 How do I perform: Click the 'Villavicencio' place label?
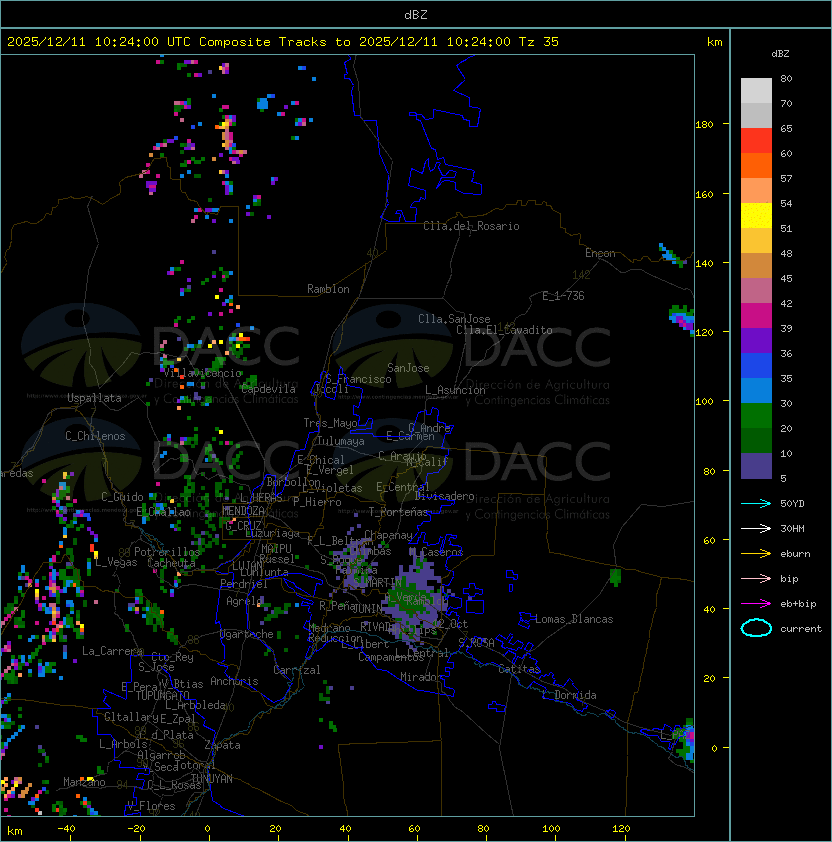[202, 373]
